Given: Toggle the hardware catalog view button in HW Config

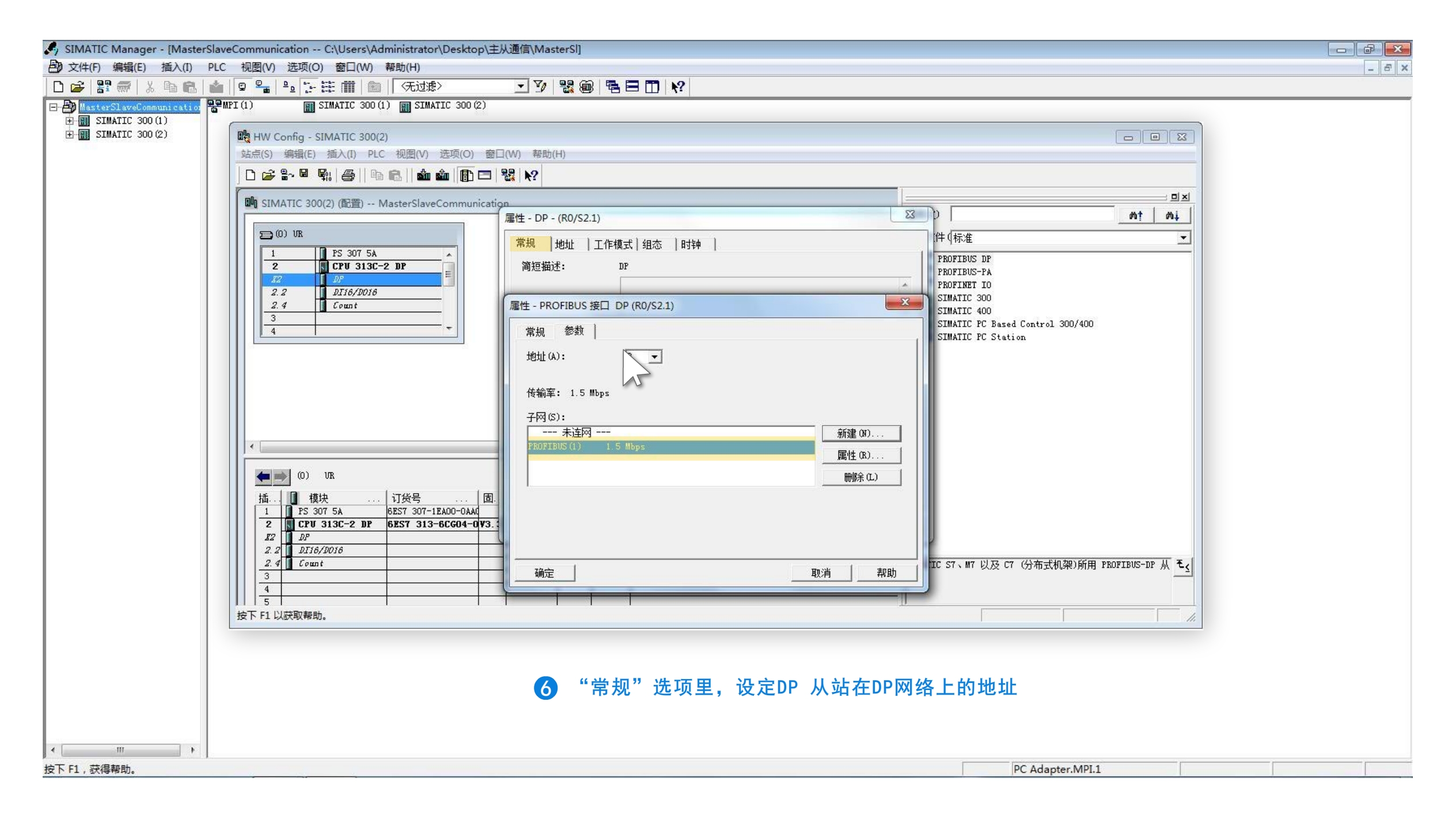Looking at the screenshot, I should click(x=467, y=176).
